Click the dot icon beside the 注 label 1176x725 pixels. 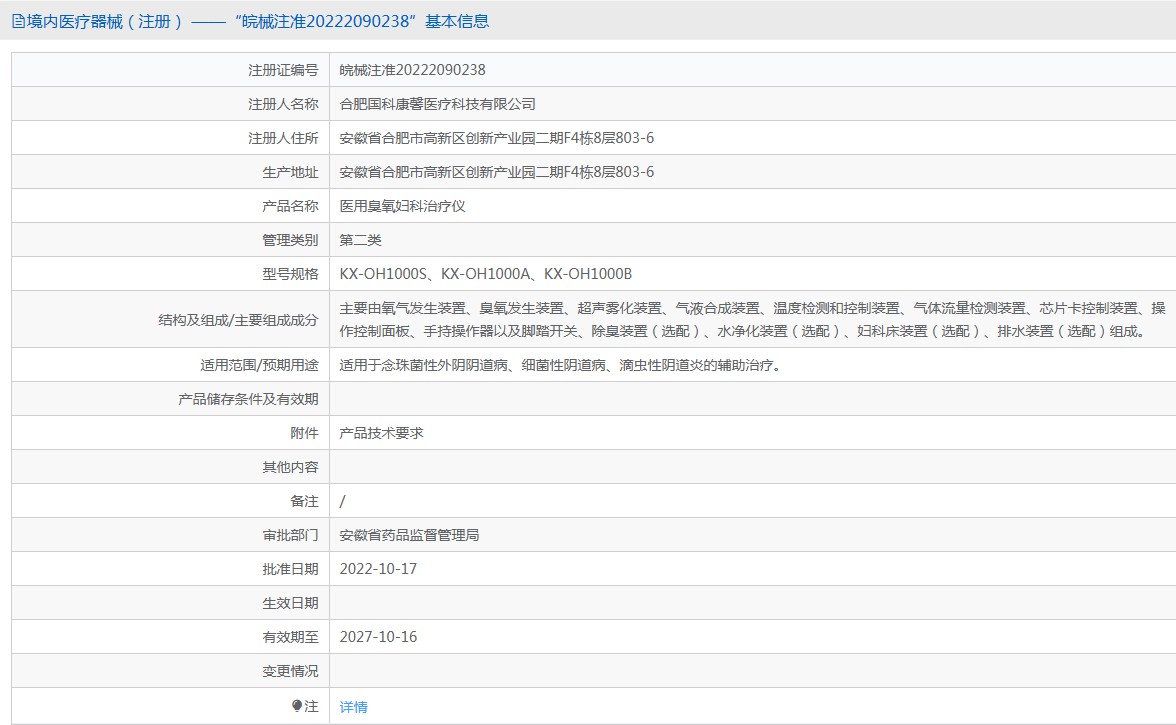[x=297, y=706]
